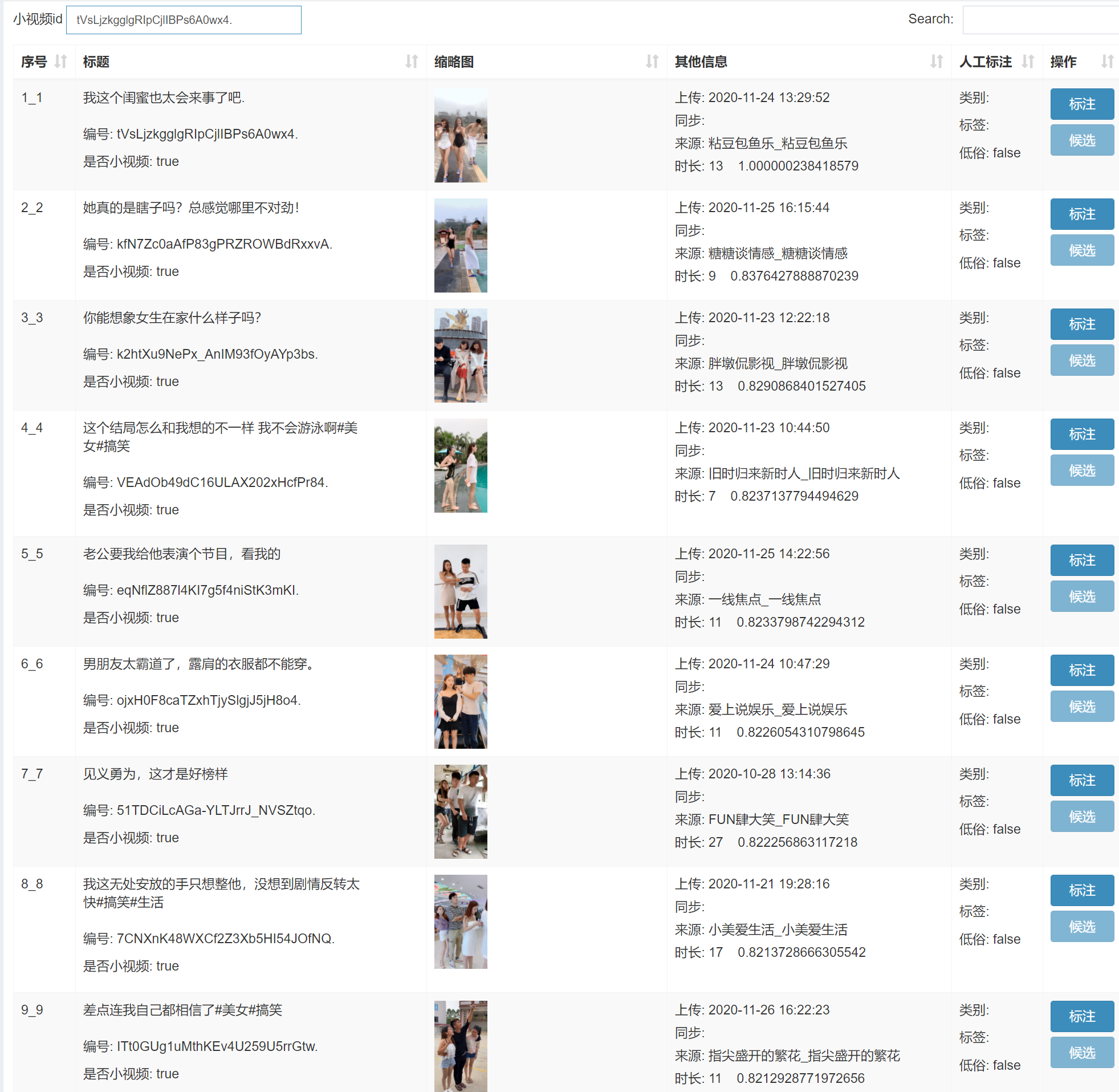Open thumbnail for row 2_2
Screen dimensions: 1119x1092
(x=461, y=245)
